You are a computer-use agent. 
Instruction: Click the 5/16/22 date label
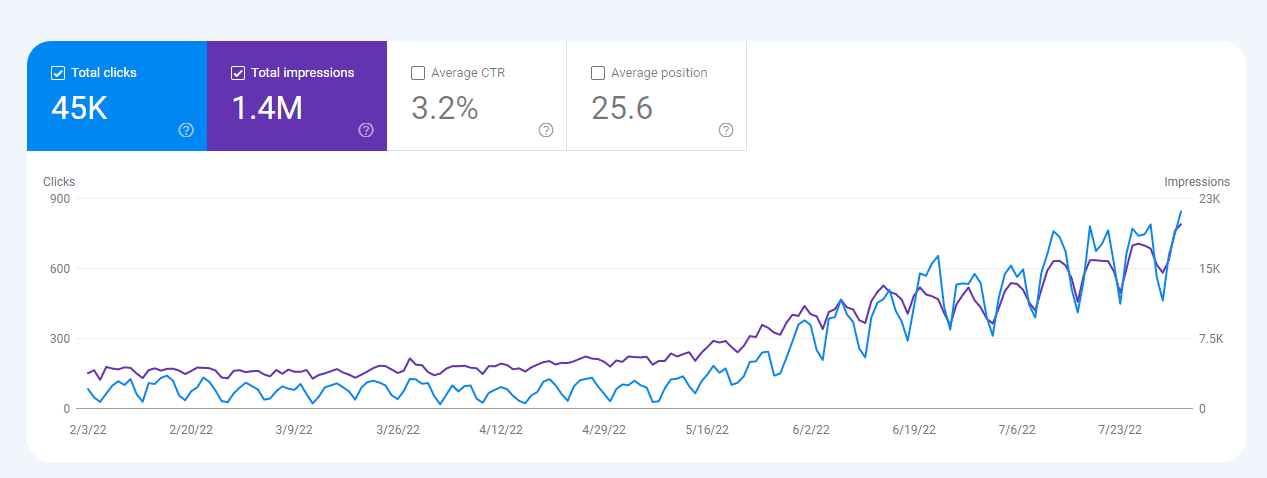click(x=708, y=430)
